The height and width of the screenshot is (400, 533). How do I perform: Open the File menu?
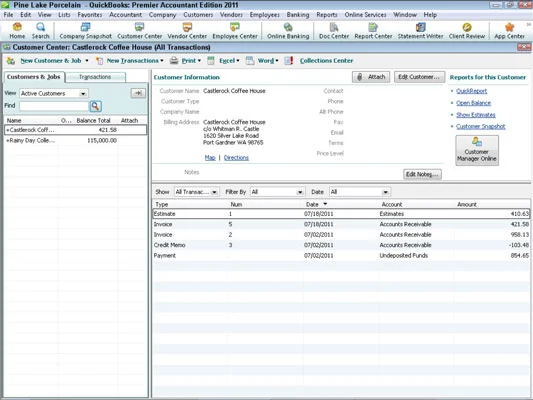8,15
